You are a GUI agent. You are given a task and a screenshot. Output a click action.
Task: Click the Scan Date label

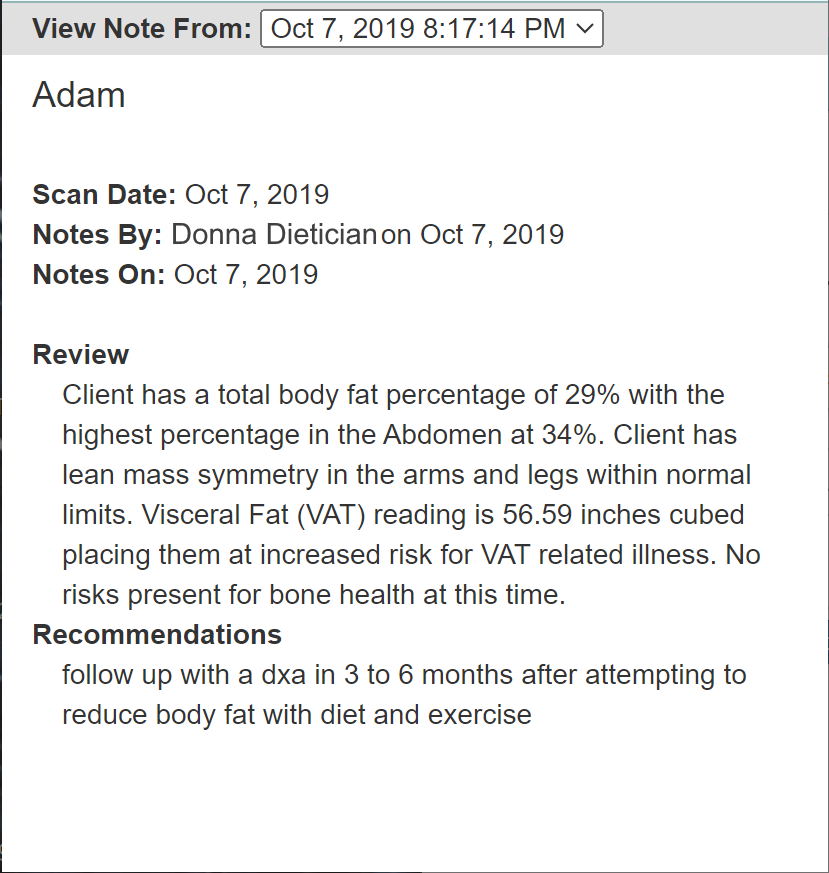point(104,194)
